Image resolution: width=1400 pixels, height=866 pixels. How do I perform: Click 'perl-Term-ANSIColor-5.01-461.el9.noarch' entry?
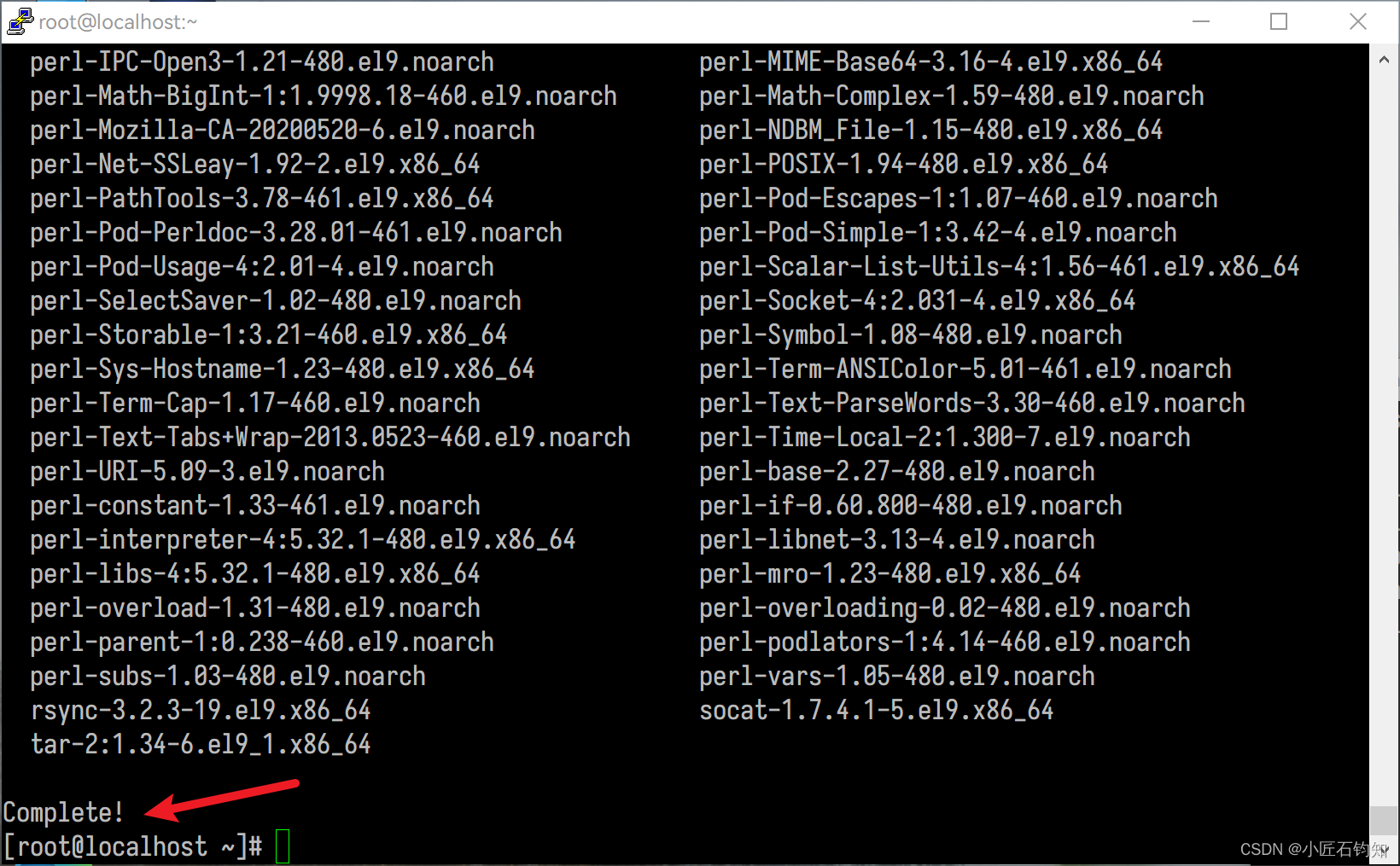click(965, 369)
